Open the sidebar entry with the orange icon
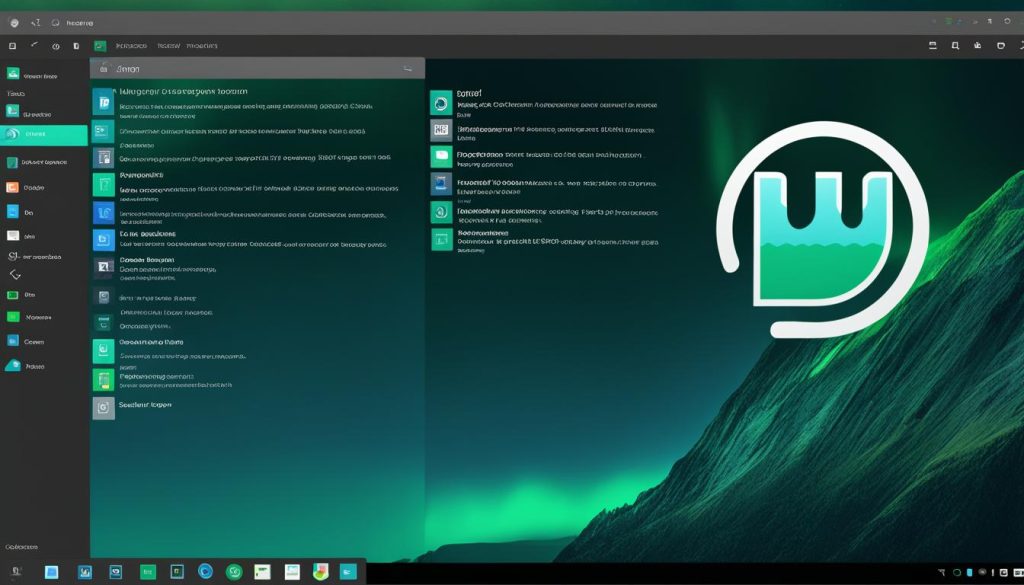The image size is (1024, 585). (25, 187)
